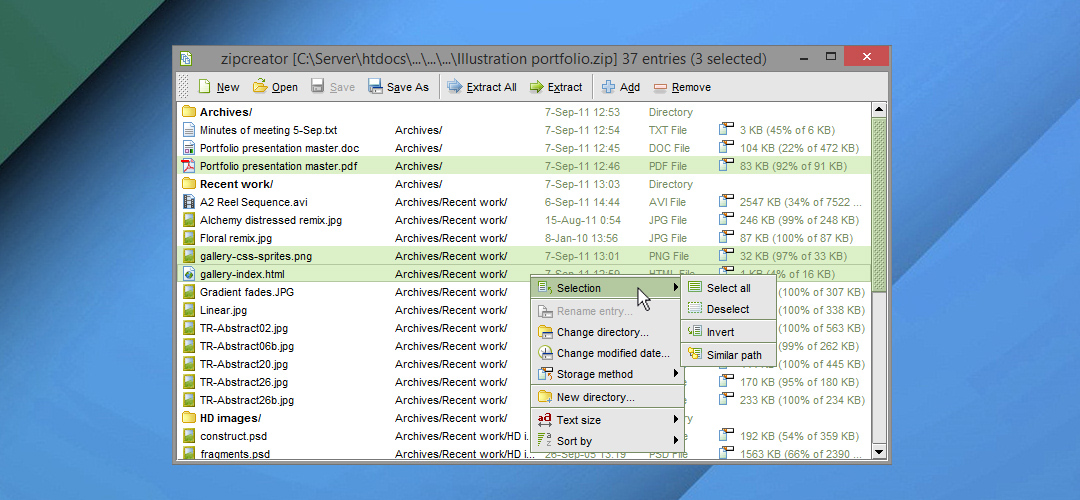The width and height of the screenshot is (1080, 500).
Task: Click the Save As disk icon
Action: pos(376,87)
